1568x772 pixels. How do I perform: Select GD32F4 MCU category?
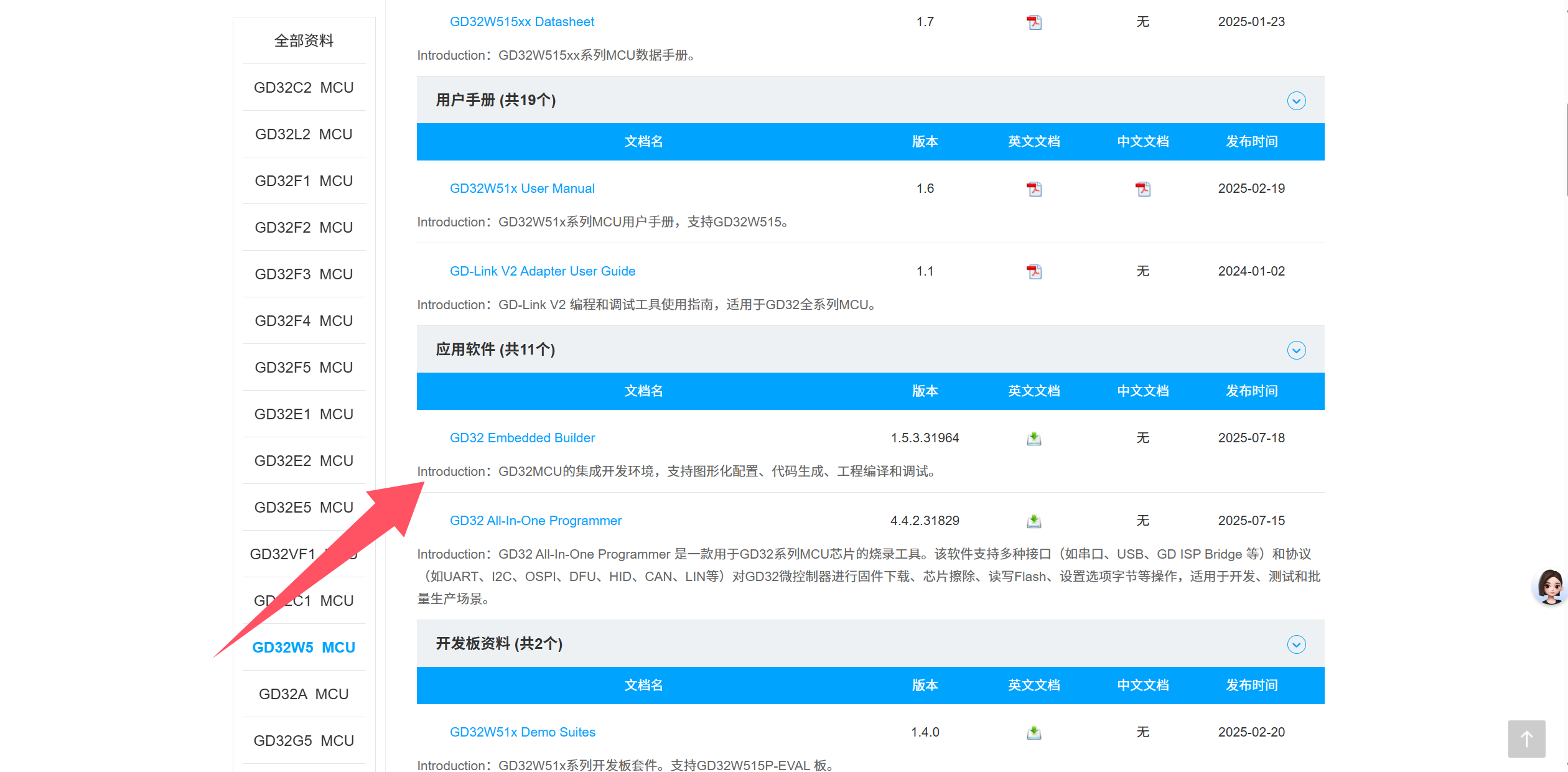(x=304, y=321)
